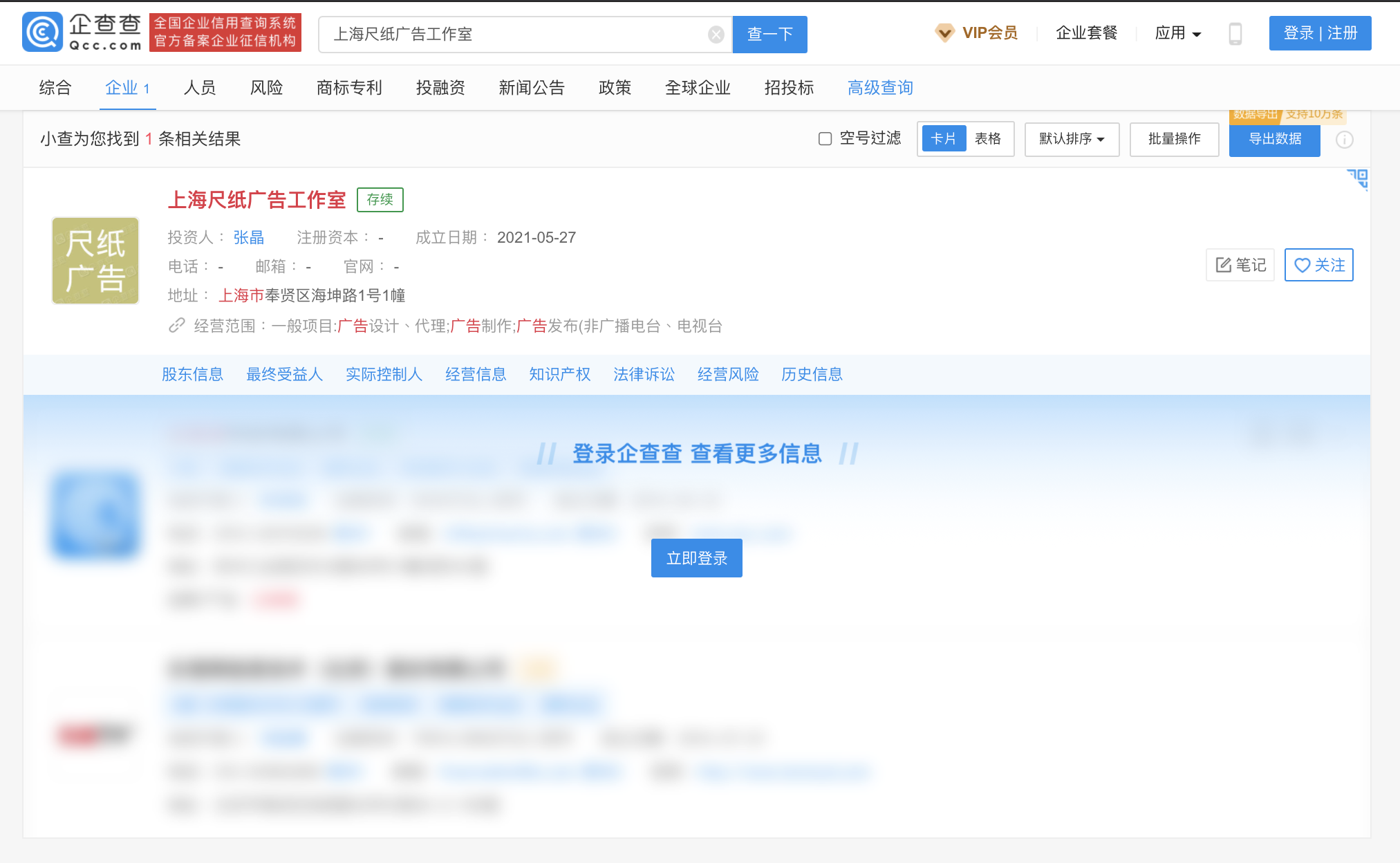Click the 导出数据 button
Image resolution: width=1400 pixels, height=863 pixels.
[1274, 139]
